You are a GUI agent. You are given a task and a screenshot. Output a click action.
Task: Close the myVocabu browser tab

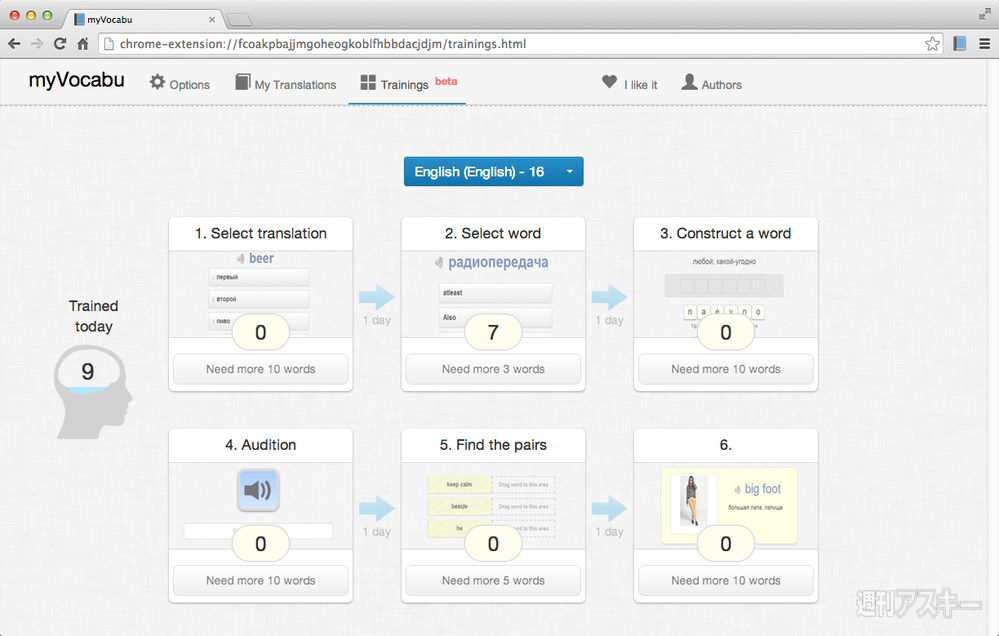pos(212,20)
